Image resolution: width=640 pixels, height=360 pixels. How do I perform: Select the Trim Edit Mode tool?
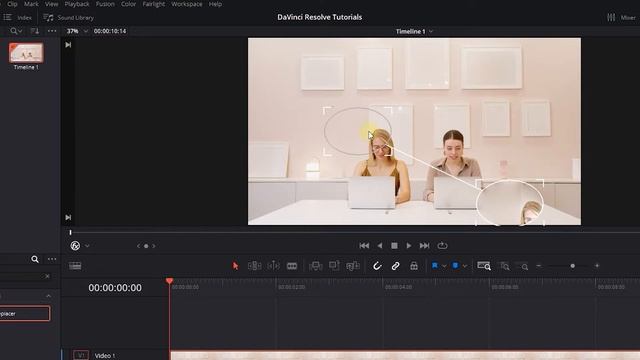point(254,266)
